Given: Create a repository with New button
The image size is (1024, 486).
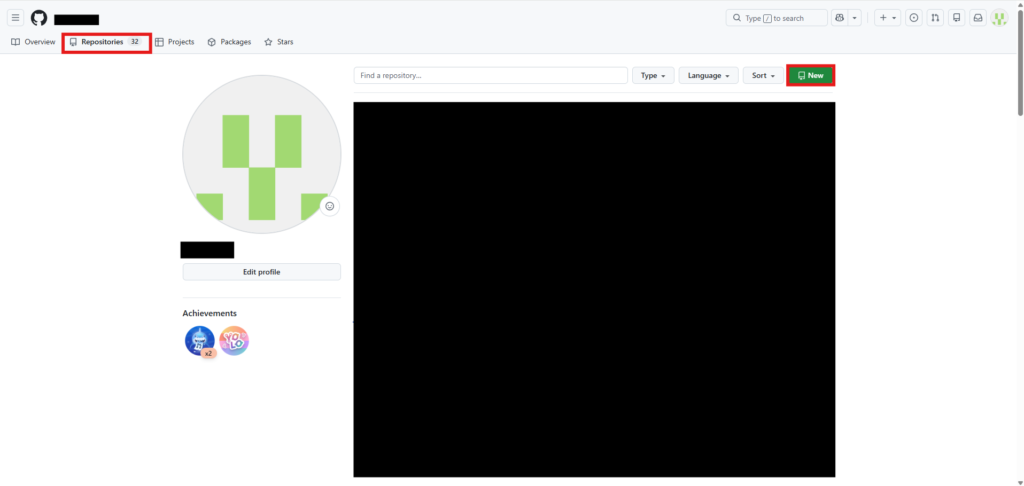Looking at the screenshot, I should 810,75.
